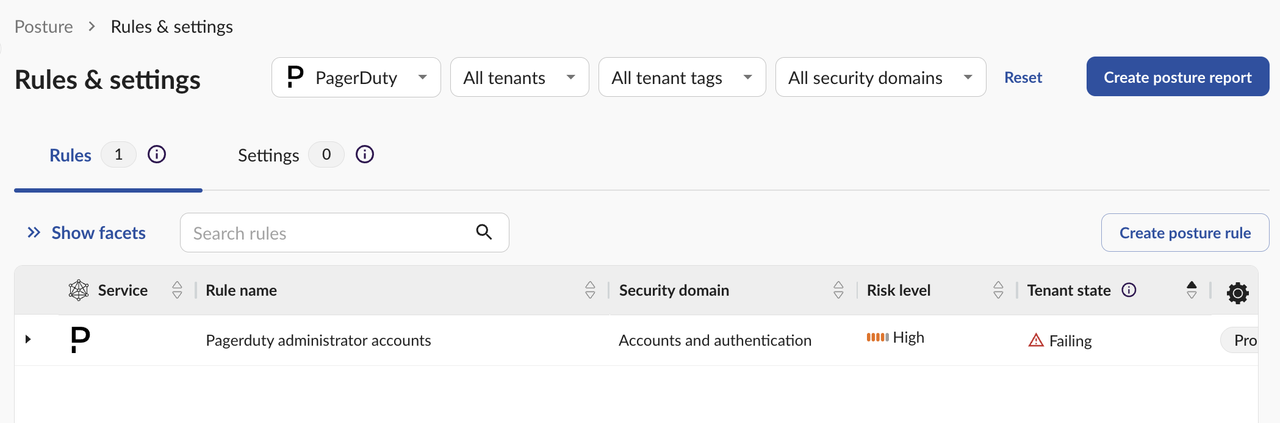Sort by Rule name column
The width and height of the screenshot is (1280, 423).
coord(590,290)
